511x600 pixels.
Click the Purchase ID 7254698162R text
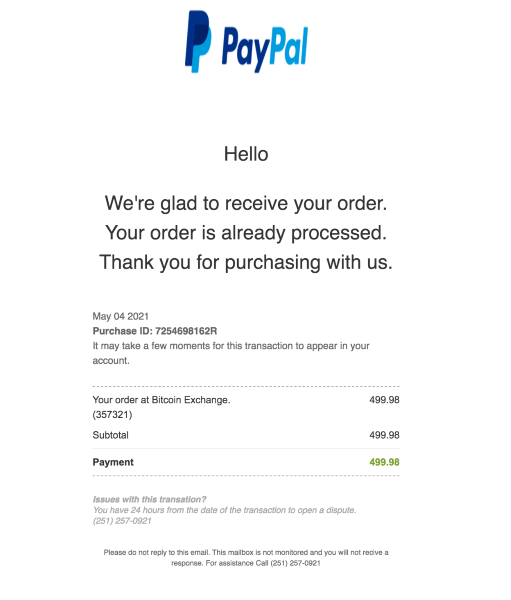(155, 331)
